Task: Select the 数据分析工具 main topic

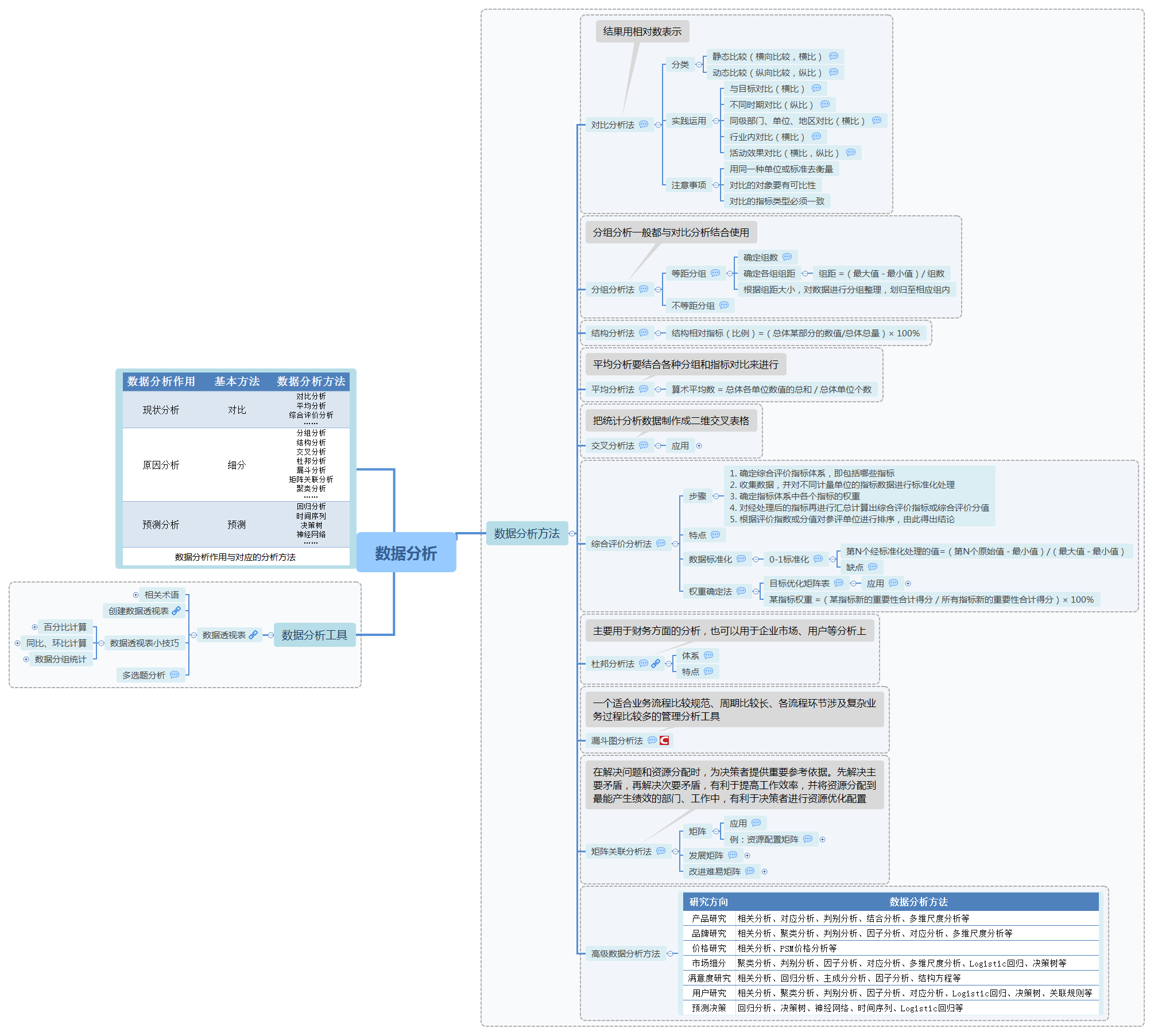Action: pyautogui.click(x=314, y=635)
